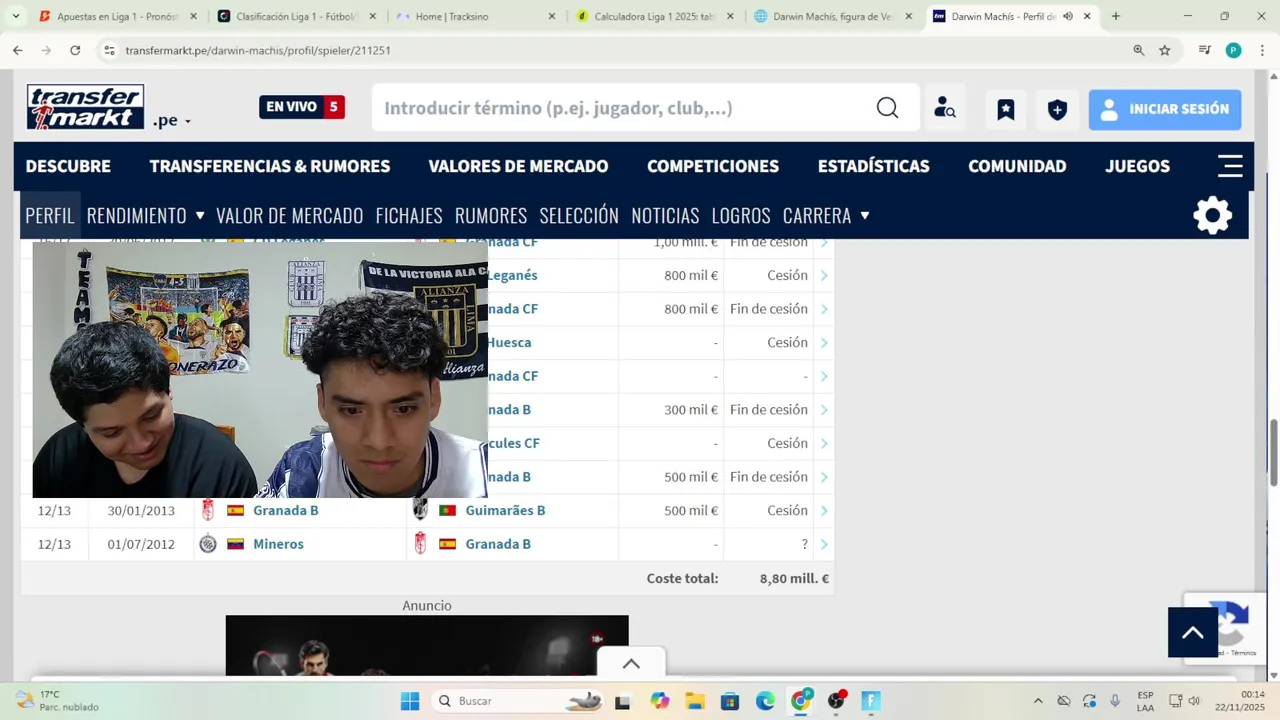Focus the 'Introducir término' search field
The image size is (1280, 720).
pos(620,108)
